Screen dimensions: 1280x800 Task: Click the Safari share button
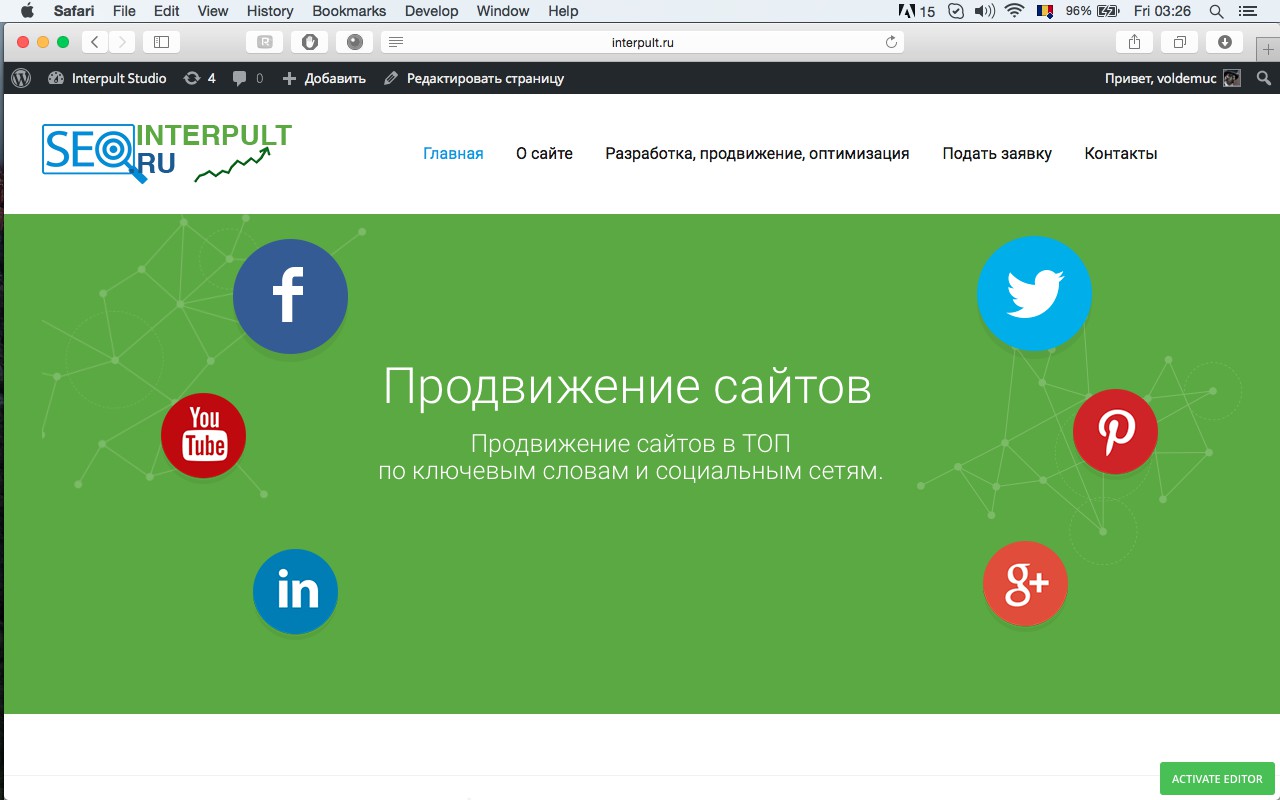1134,42
